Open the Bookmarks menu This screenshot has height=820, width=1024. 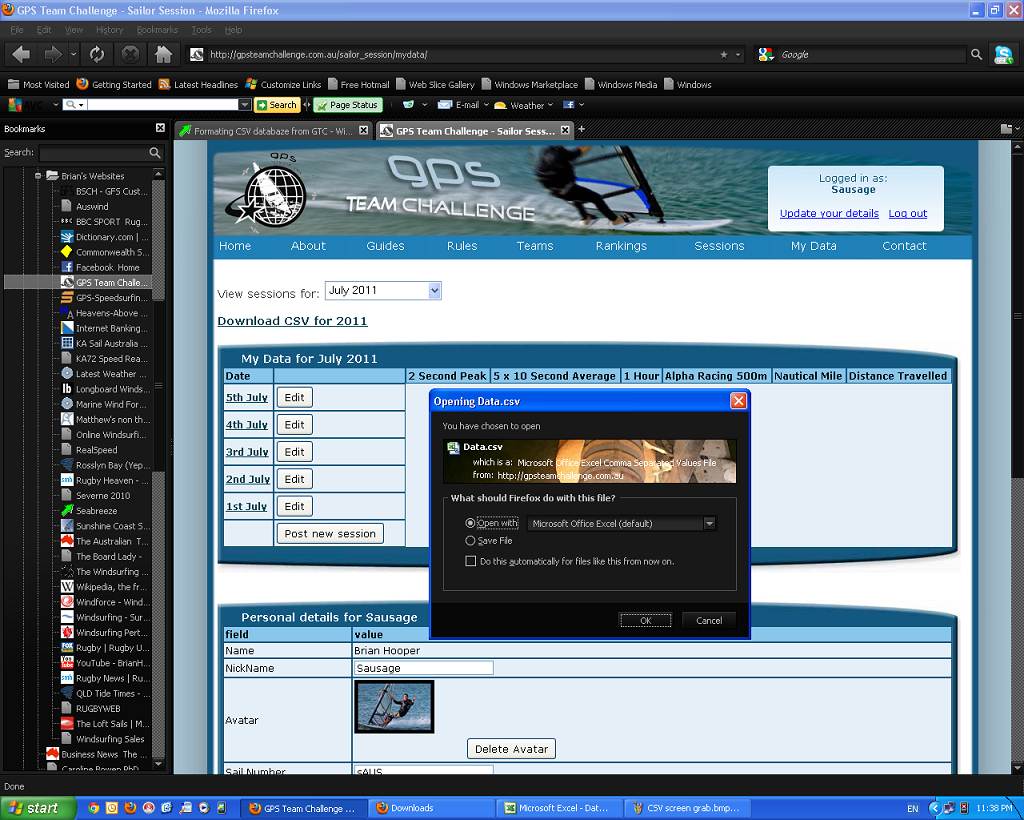(x=157, y=30)
